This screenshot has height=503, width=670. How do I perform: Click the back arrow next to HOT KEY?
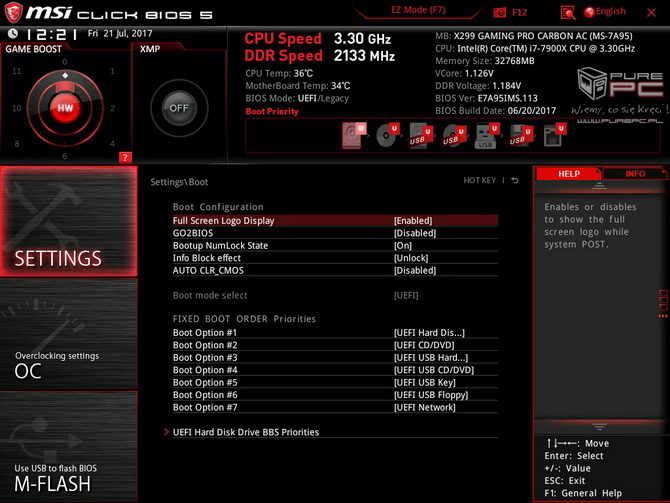pos(515,180)
